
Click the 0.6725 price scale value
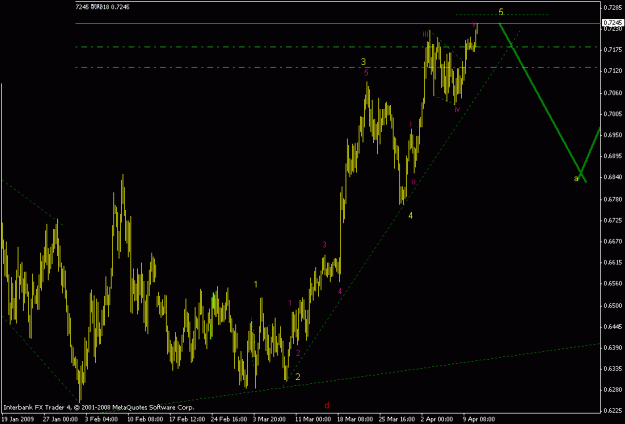tap(613, 220)
